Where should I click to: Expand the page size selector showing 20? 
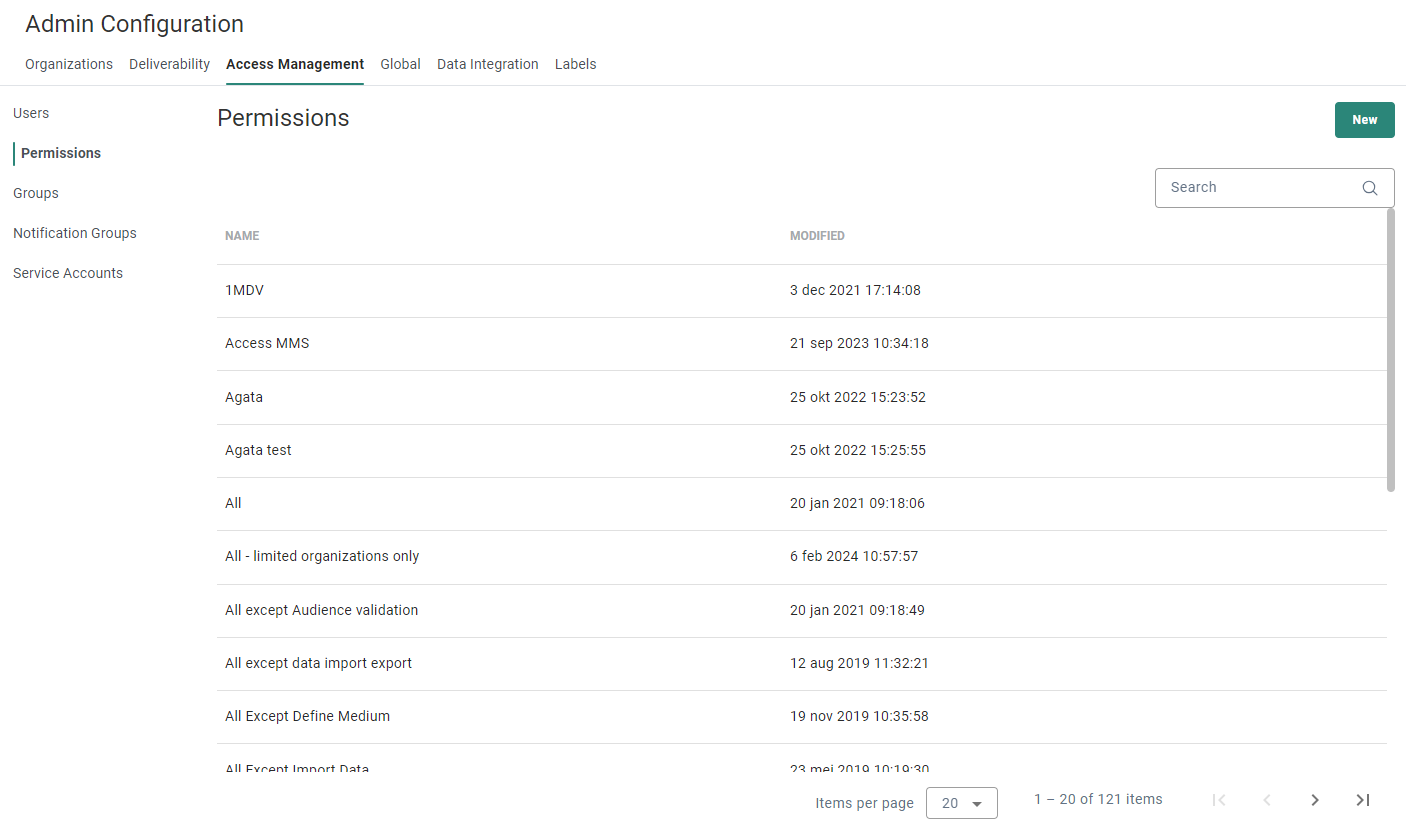pyautogui.click(x=961, y=802)
